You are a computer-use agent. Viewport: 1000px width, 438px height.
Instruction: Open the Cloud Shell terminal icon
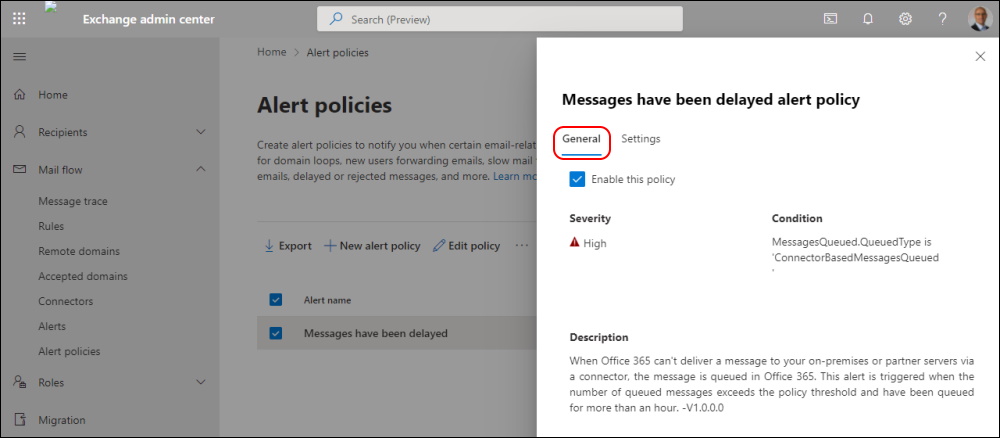[x=830, y=19]
